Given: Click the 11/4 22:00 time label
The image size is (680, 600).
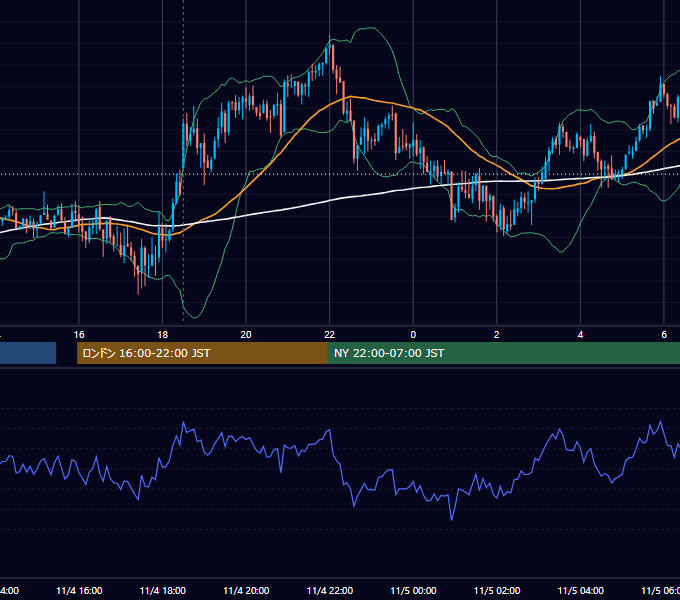Looking at the screenshot, I should pyautogui.click(x=330, y=590).
